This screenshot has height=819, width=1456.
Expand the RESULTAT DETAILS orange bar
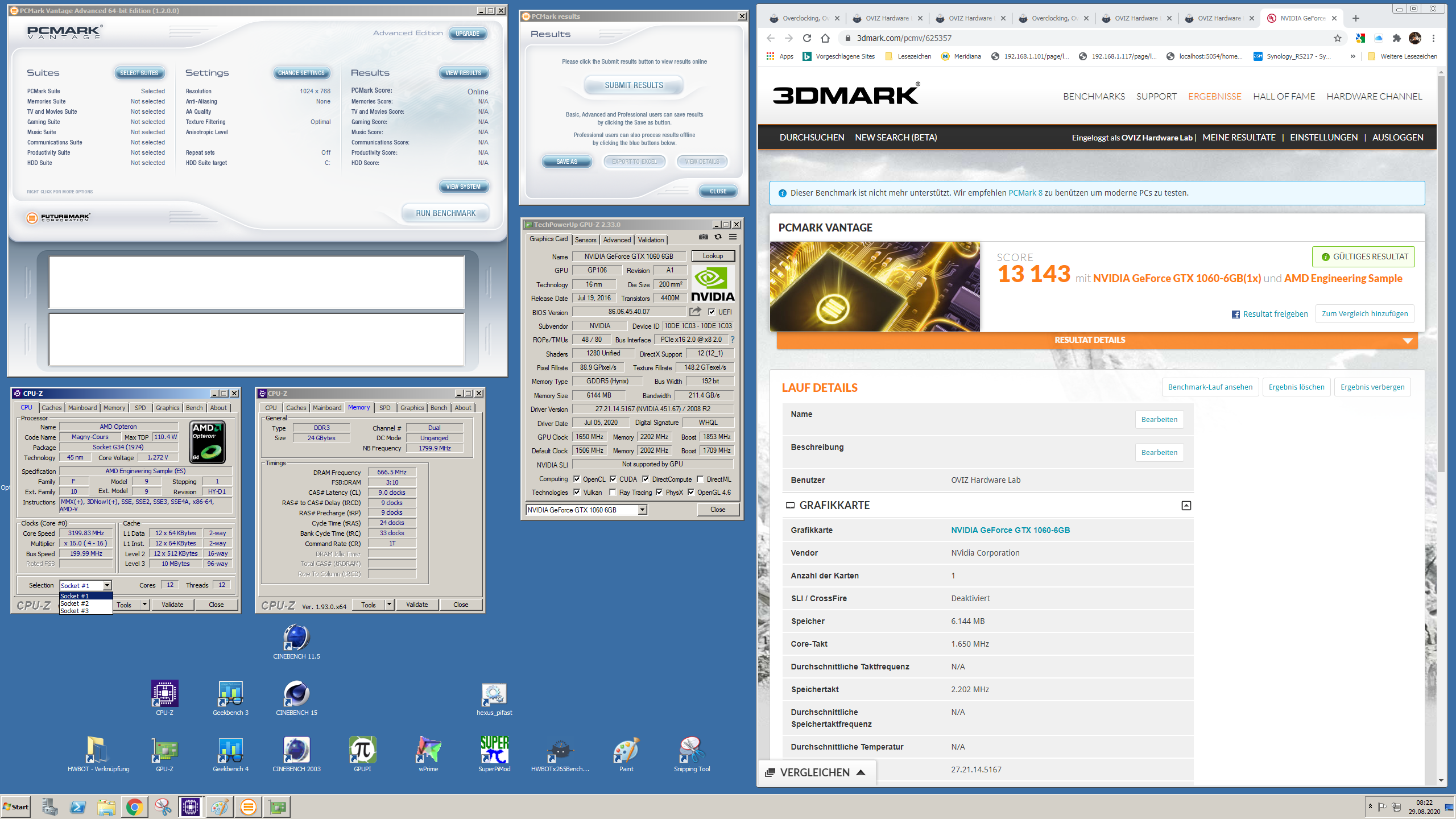(1097, 340)
